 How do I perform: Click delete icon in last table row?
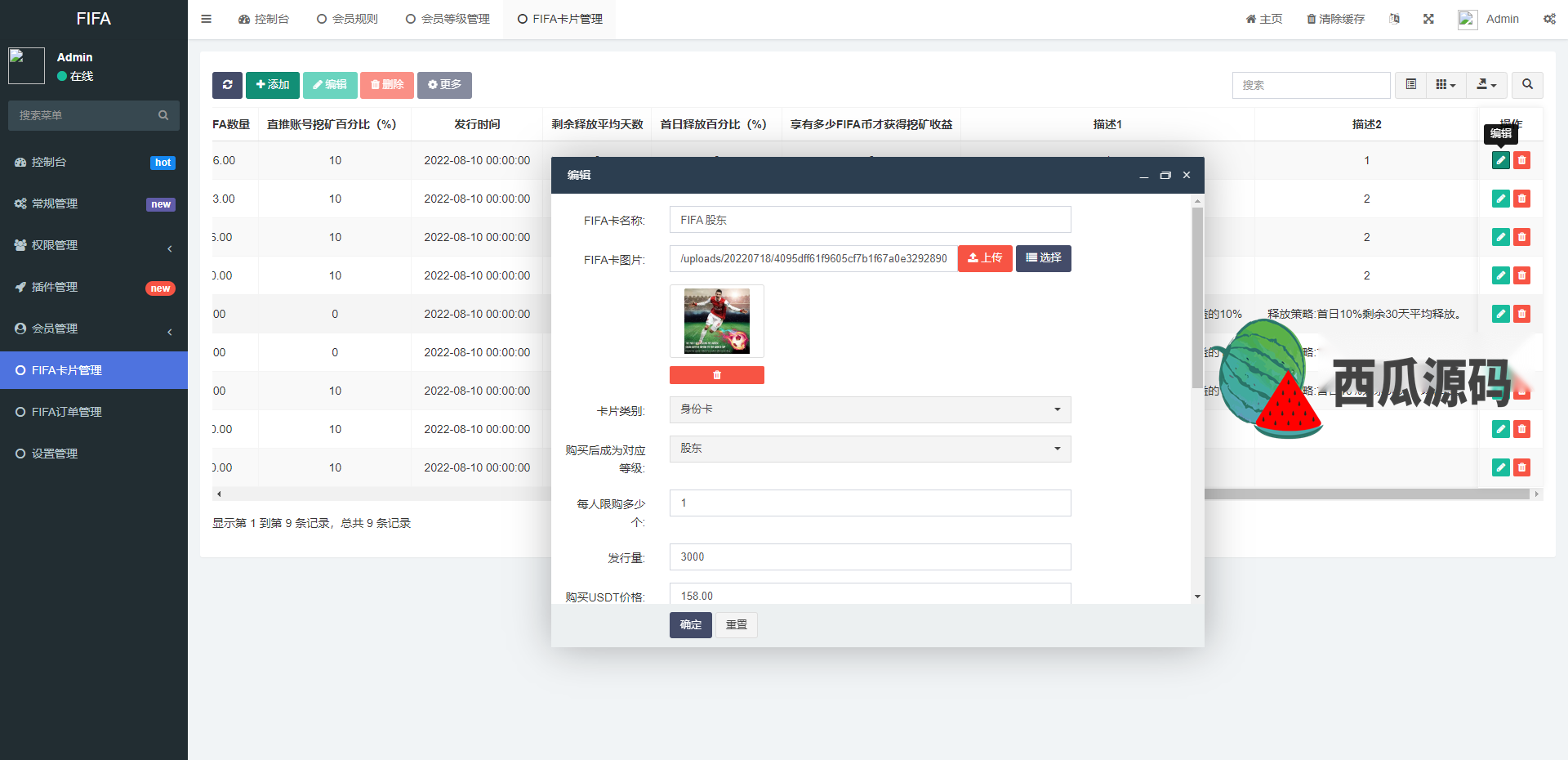[1521, 467]
